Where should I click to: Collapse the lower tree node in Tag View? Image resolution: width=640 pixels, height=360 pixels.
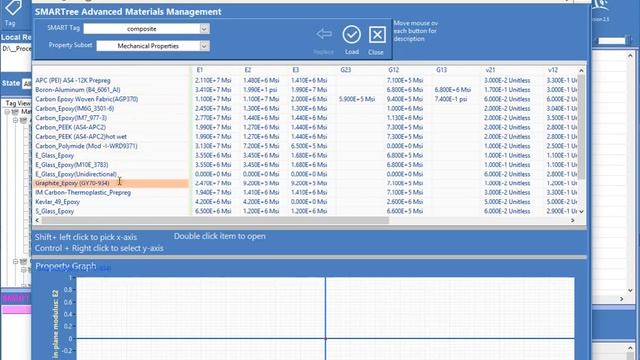(x=15, y=261)
